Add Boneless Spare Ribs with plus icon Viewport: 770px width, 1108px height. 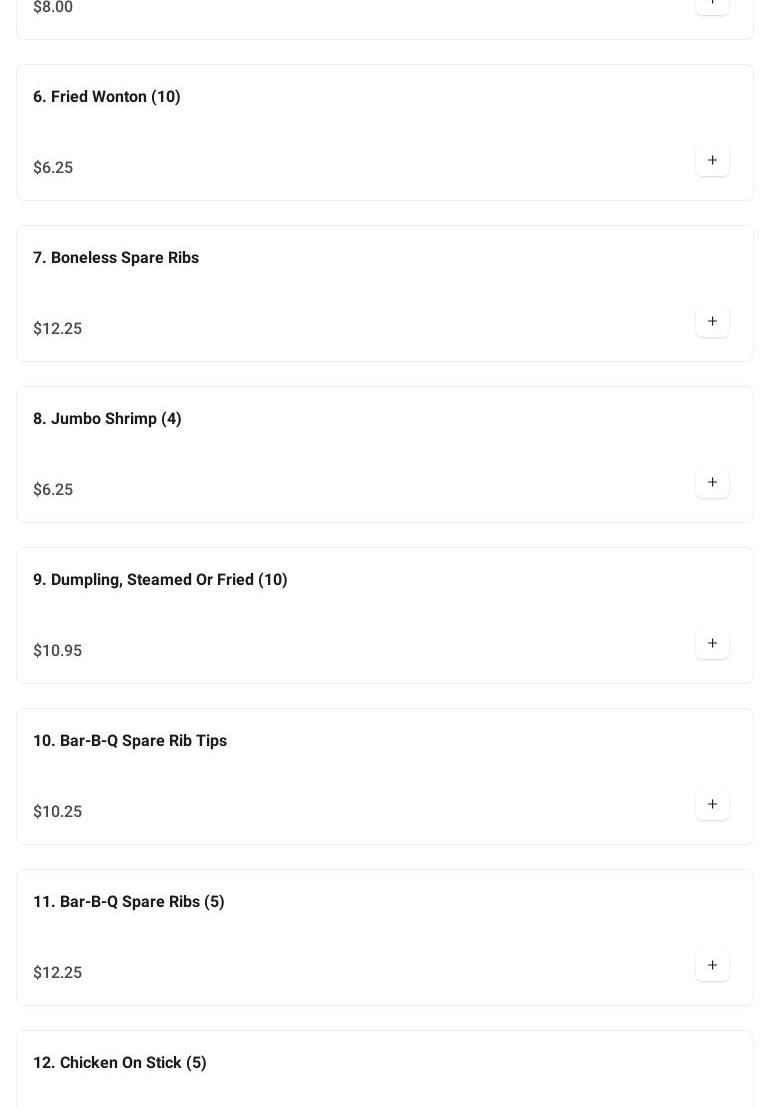712,321
